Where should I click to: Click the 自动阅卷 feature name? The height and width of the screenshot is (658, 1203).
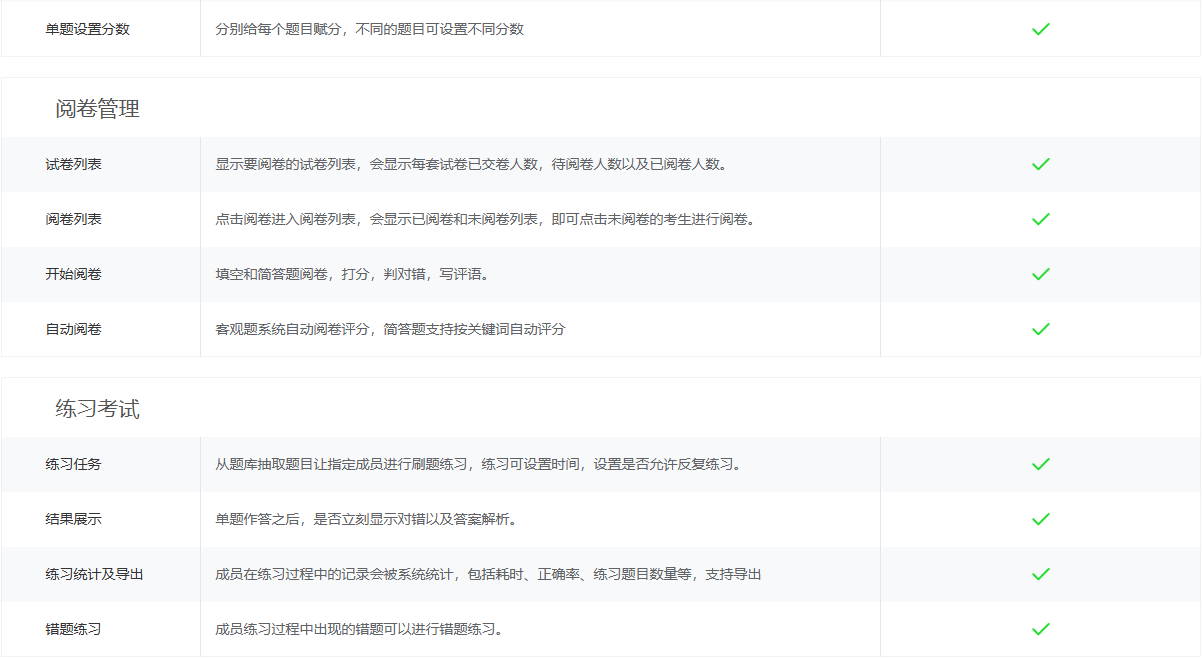coord(73,329)
